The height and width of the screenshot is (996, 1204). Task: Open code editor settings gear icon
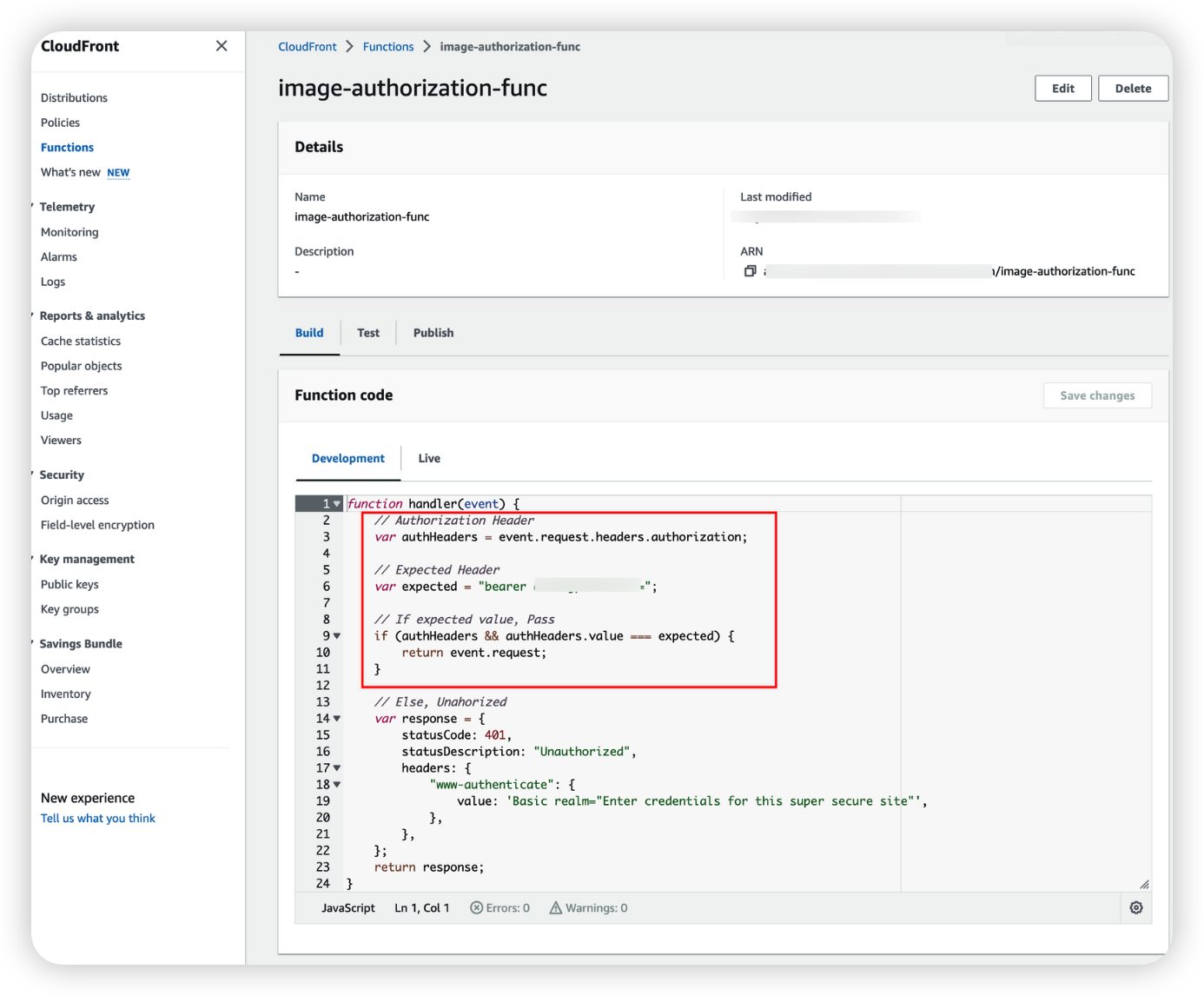point(1135,907)
